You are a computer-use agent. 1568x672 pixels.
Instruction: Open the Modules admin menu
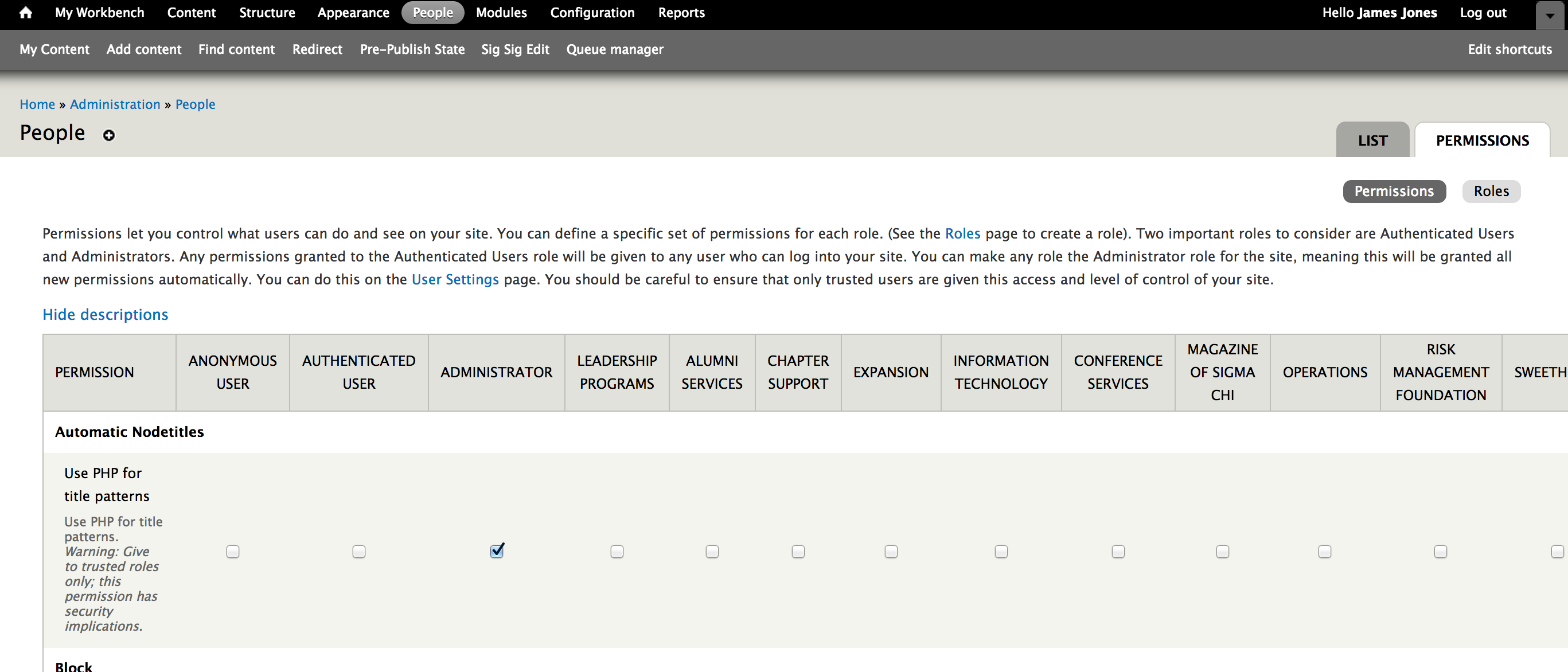502,13
